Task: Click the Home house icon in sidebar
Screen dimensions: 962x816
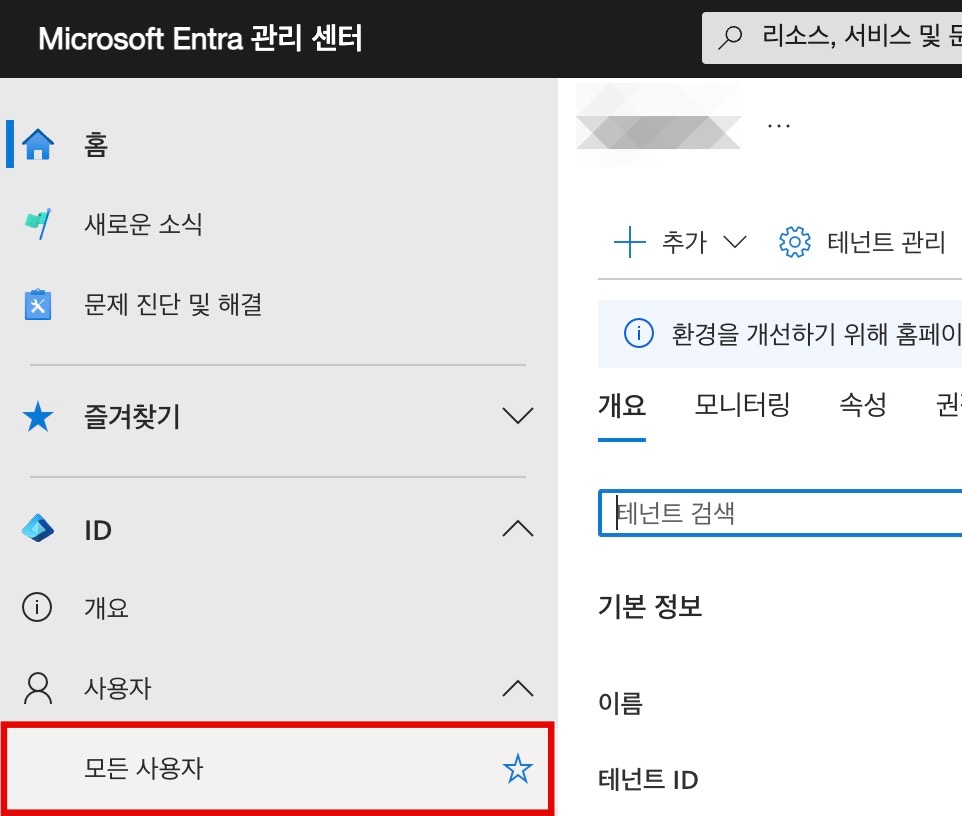Action: [x=38, y=144]
